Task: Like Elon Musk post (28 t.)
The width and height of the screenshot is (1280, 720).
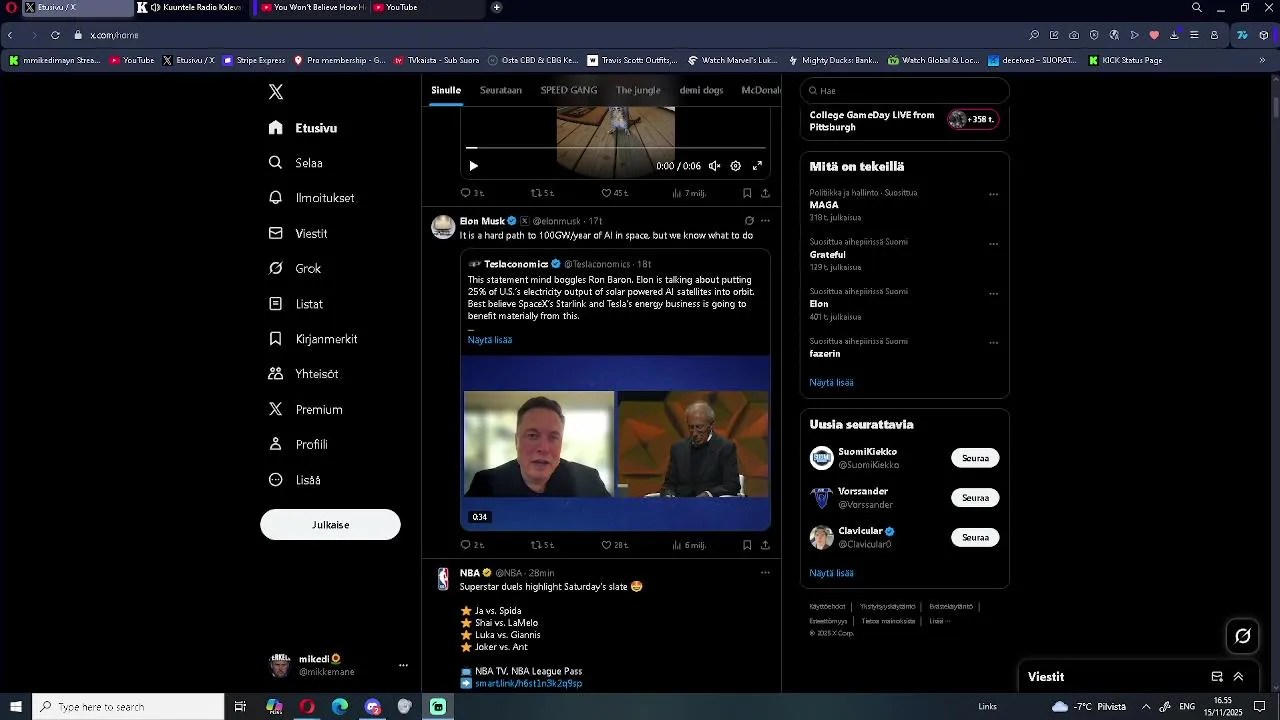Action: [x=614, y=545]
